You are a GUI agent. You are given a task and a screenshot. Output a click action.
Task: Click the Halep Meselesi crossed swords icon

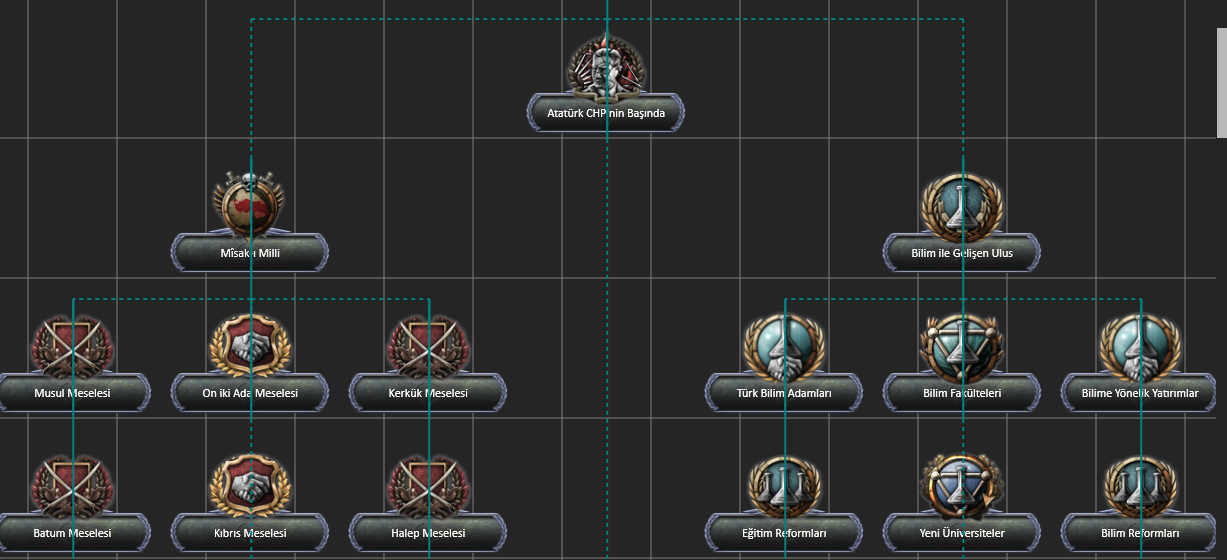(428, 485)
